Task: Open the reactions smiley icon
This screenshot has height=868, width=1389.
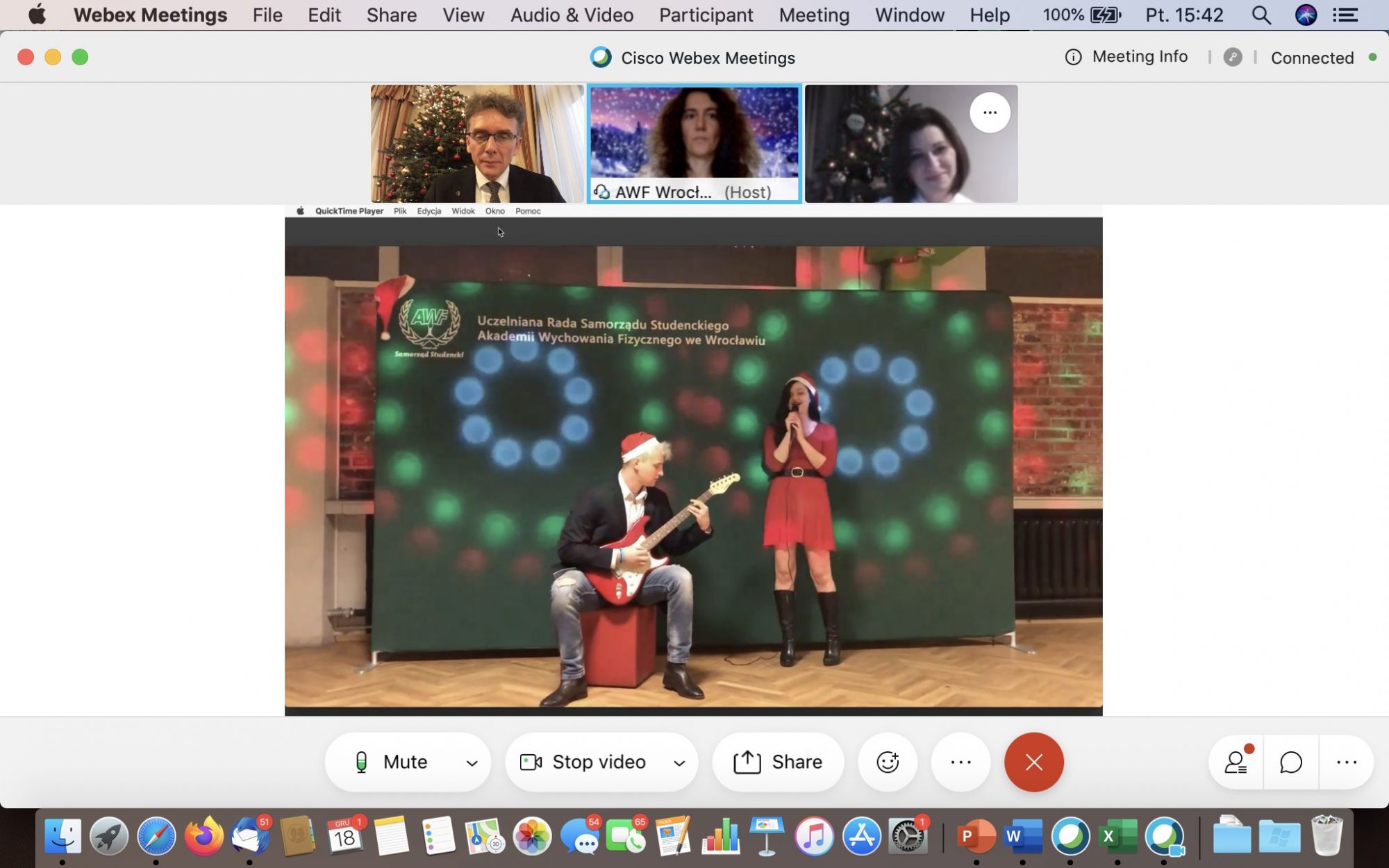Action: pos(888,762)
